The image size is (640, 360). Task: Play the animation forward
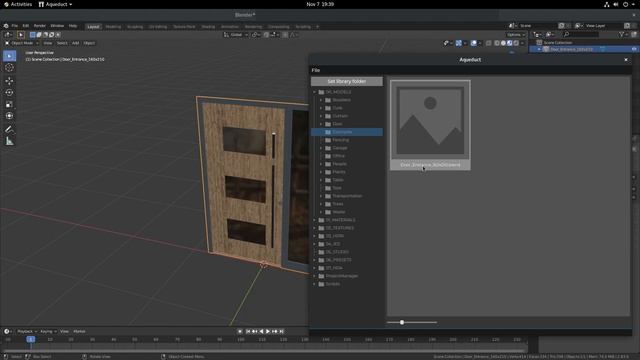[x=268, y=331]
